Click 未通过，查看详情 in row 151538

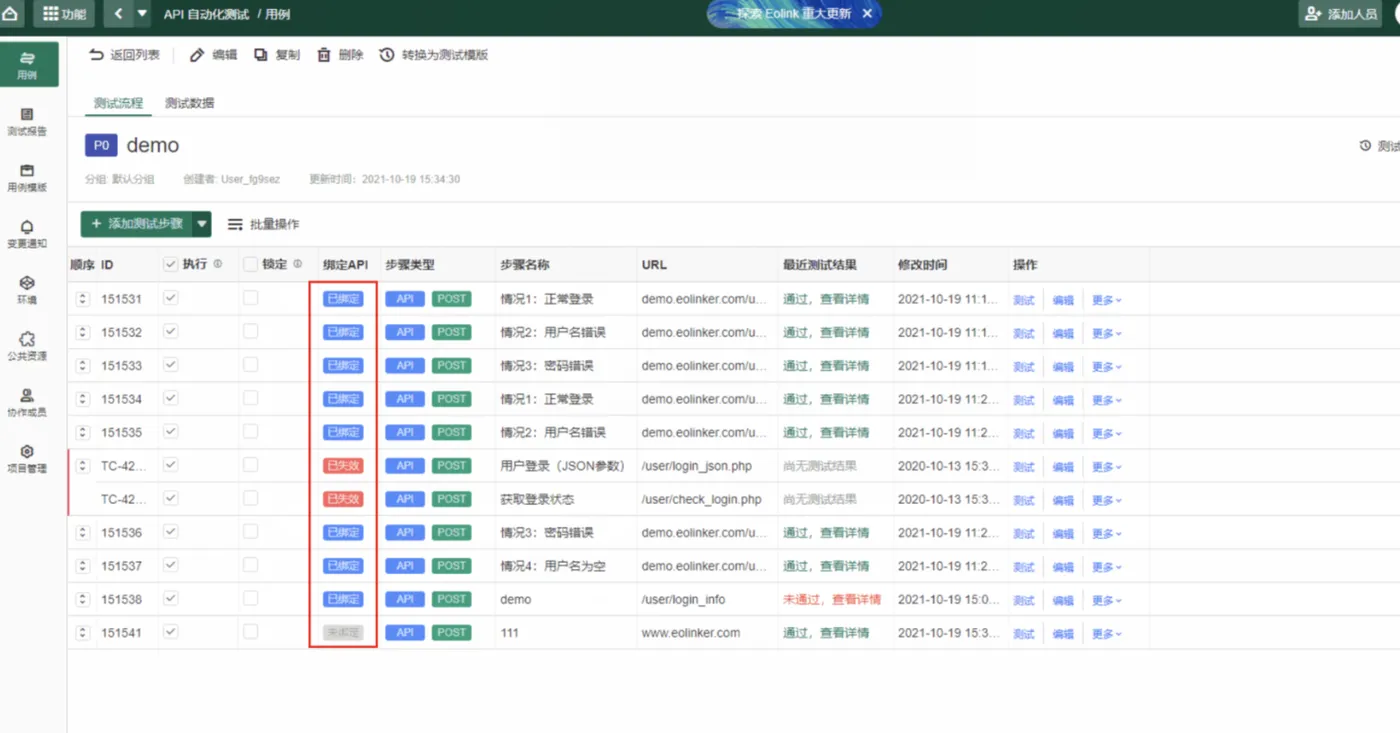(832, 600)
